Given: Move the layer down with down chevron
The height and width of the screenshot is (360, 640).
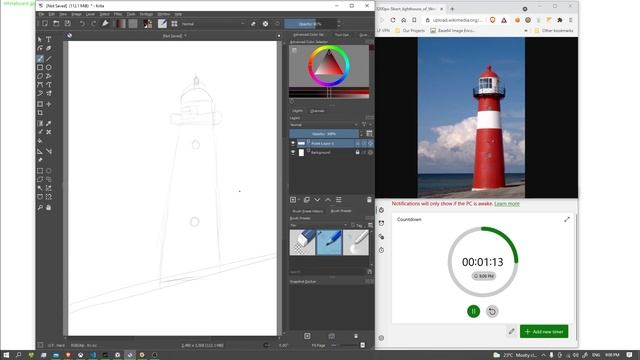Looking at the screenshot, I should (x=317, y=200).
